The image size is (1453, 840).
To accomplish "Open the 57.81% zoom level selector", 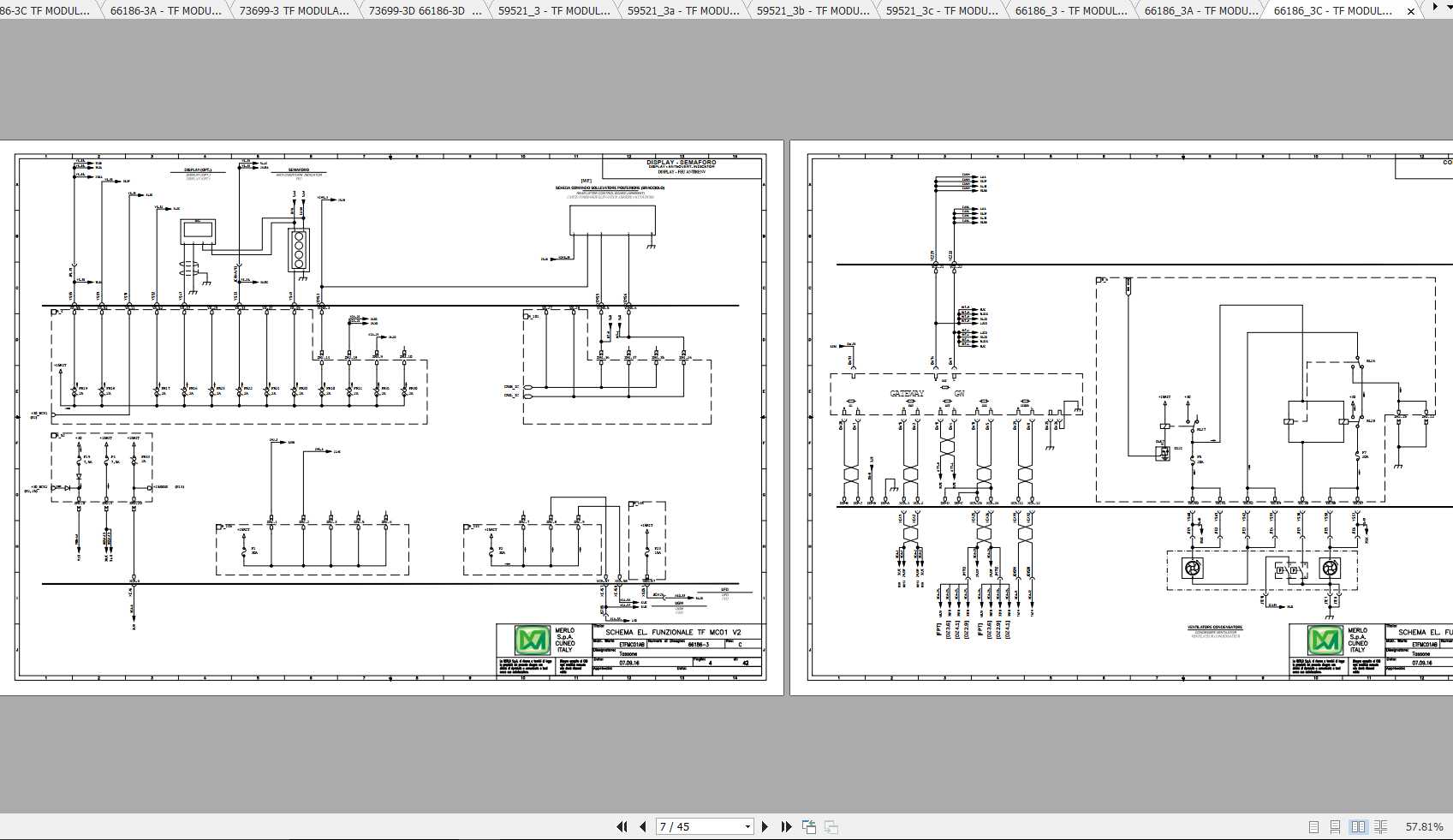I will 1424,827.
